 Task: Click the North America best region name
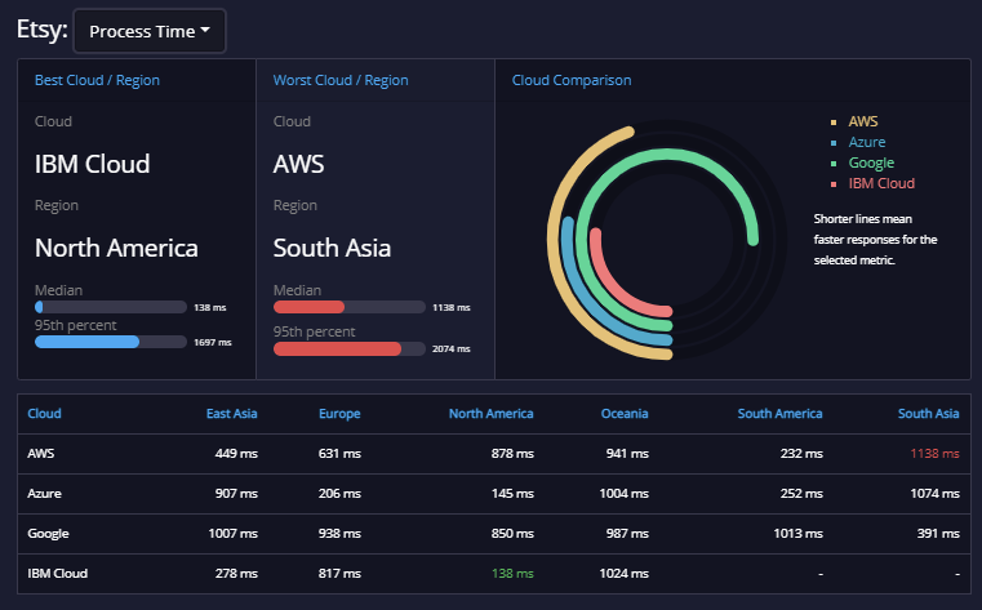116,248
